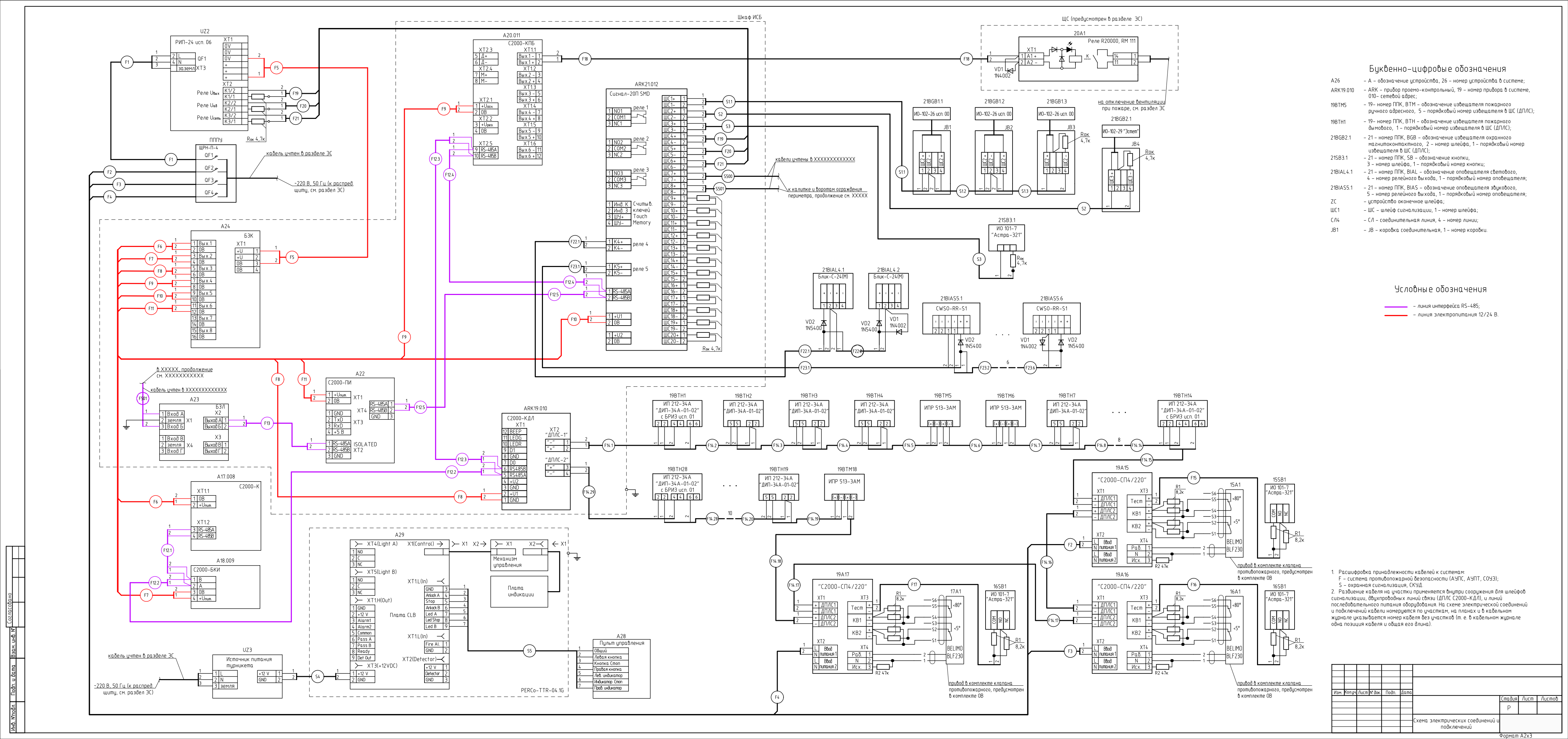The width and height of the screenshot is (1568, 739).
Task: Select the 'РИП-24 исп. 06' label
Action: click(193, 42)
